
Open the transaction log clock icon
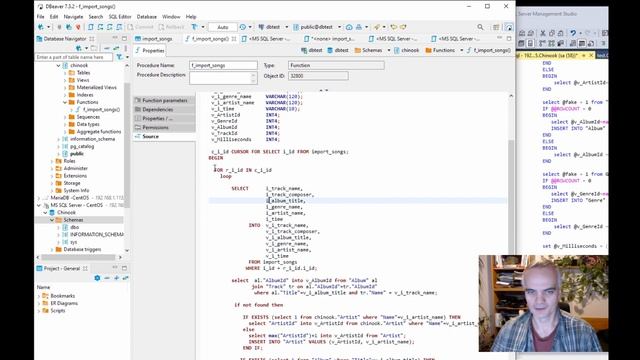243,27
